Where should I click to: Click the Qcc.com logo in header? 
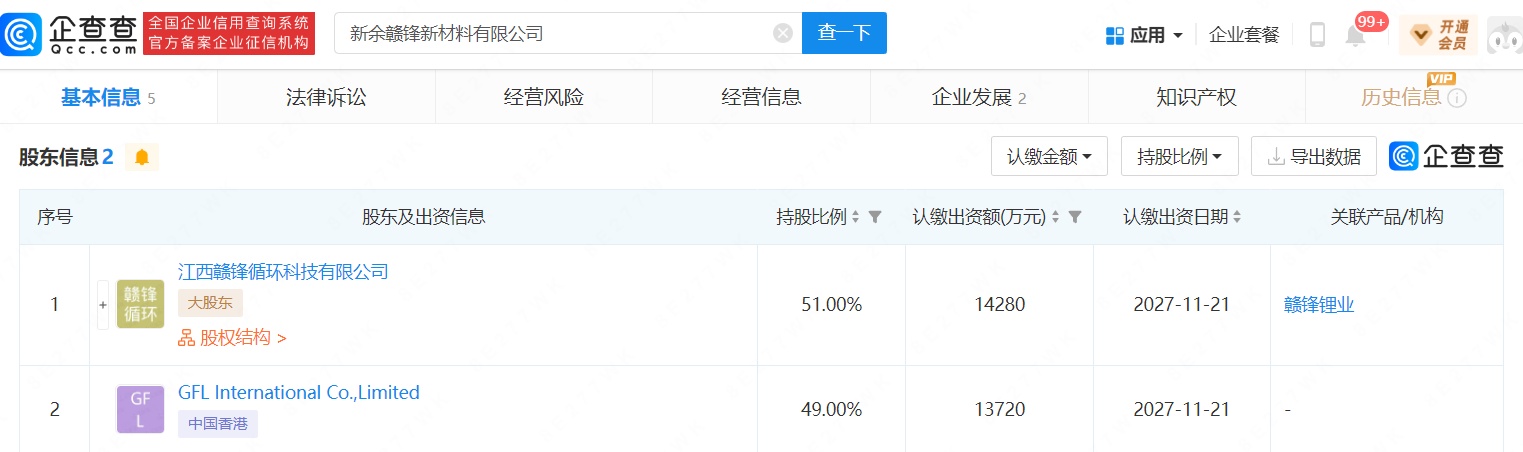click(x=70, y=34)
